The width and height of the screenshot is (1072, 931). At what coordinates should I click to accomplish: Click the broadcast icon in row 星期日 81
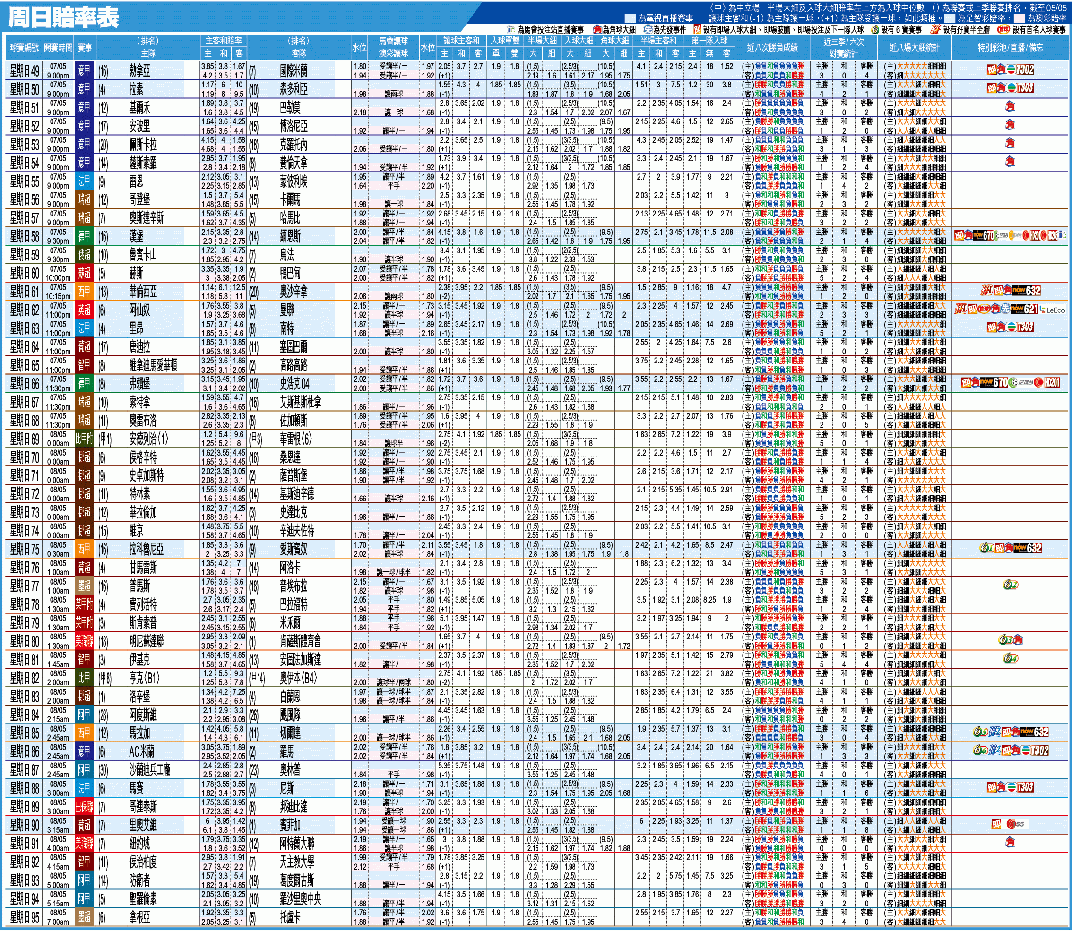click(1010, 658)
